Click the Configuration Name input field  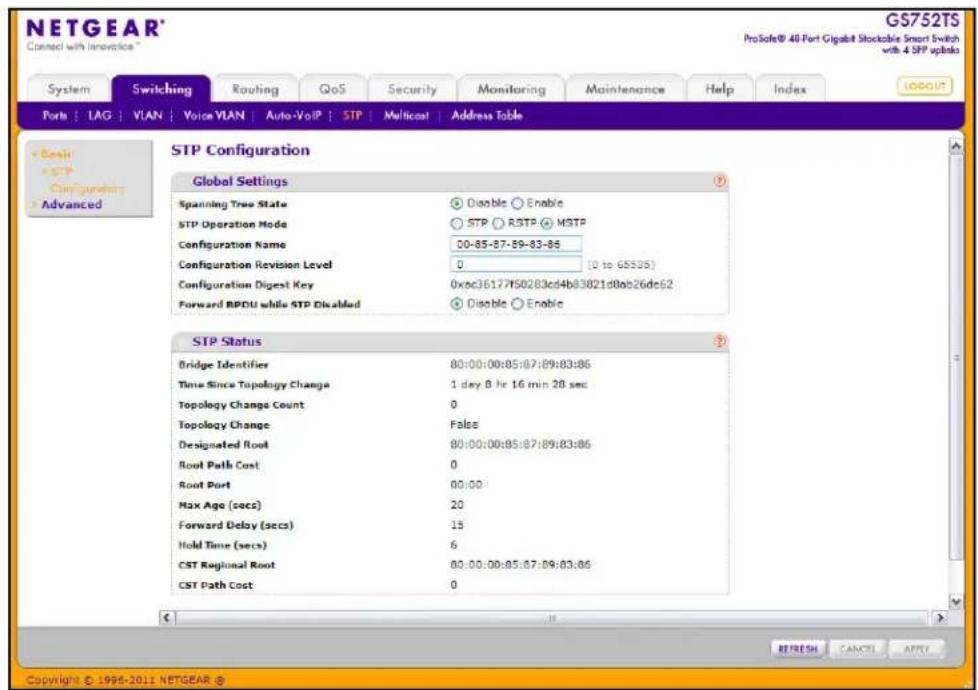click(516, 244)
